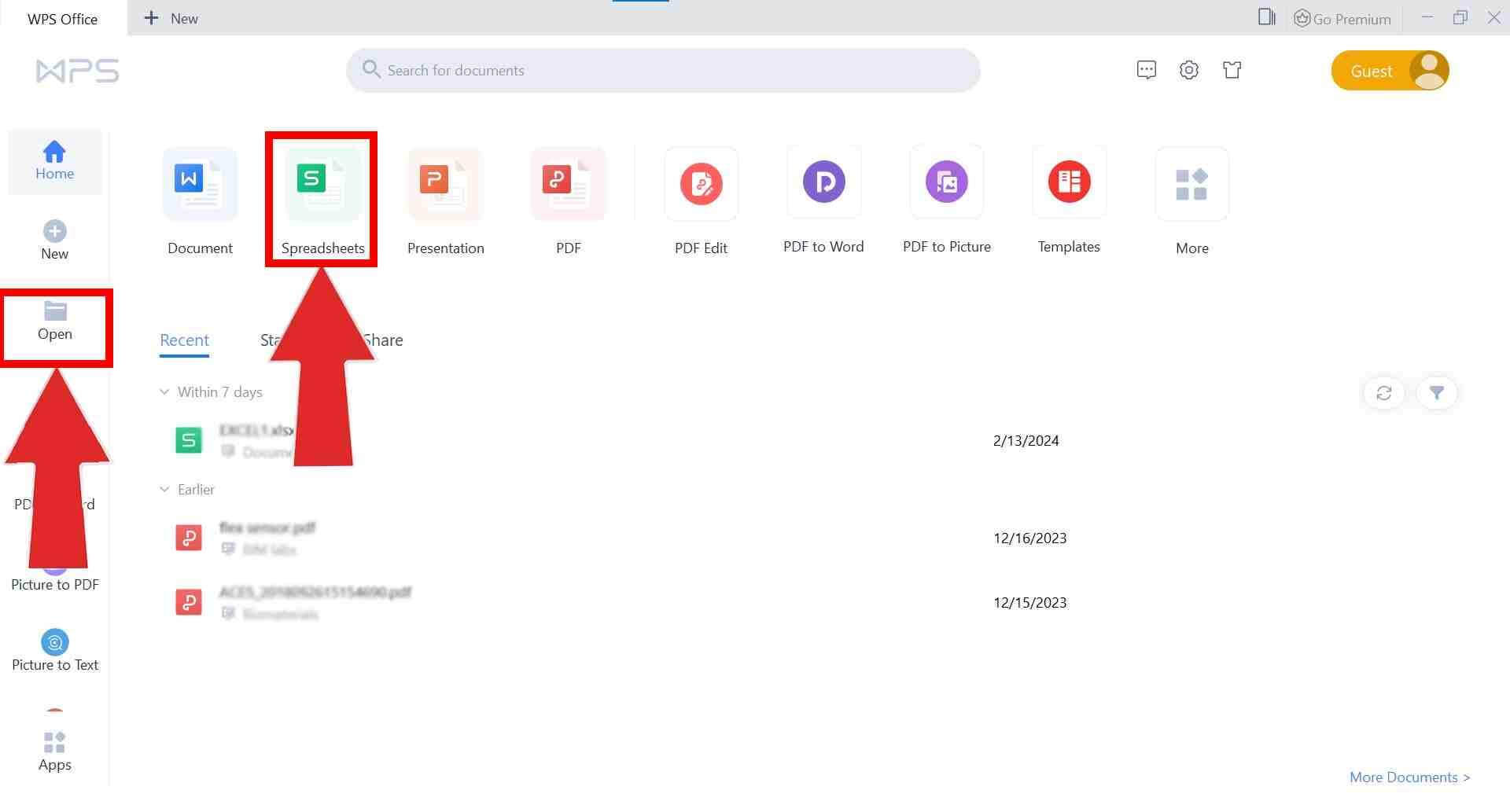The width and height of the screenshot is (1510, 812).
Task: Collapse the Within 7 days section
Action: coord(164,391)
